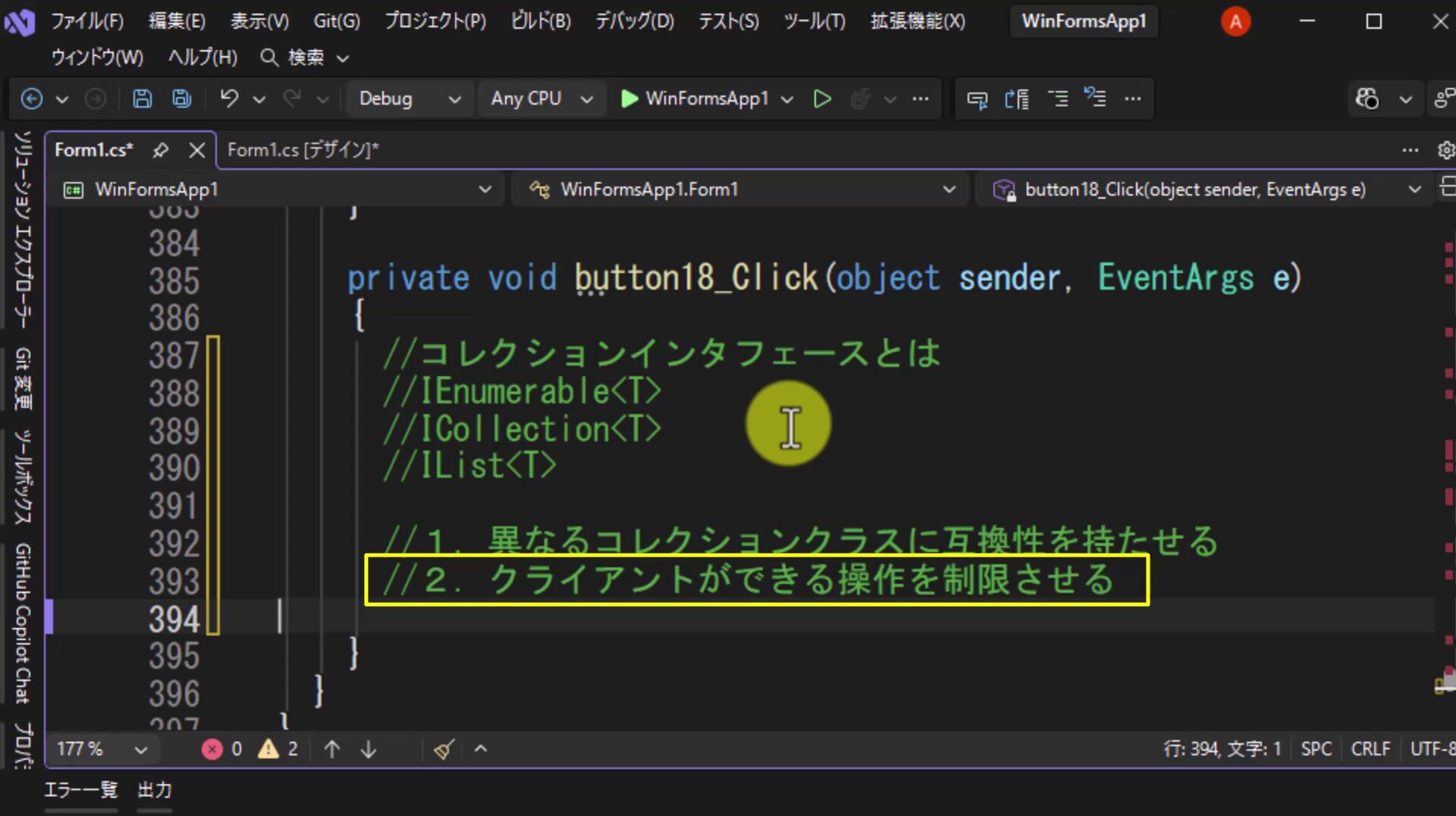Screen dimensions: 1456x816
Task: Start without debugging using the outlined play icon
Action: pyautogui.click(x=822, y=99)
